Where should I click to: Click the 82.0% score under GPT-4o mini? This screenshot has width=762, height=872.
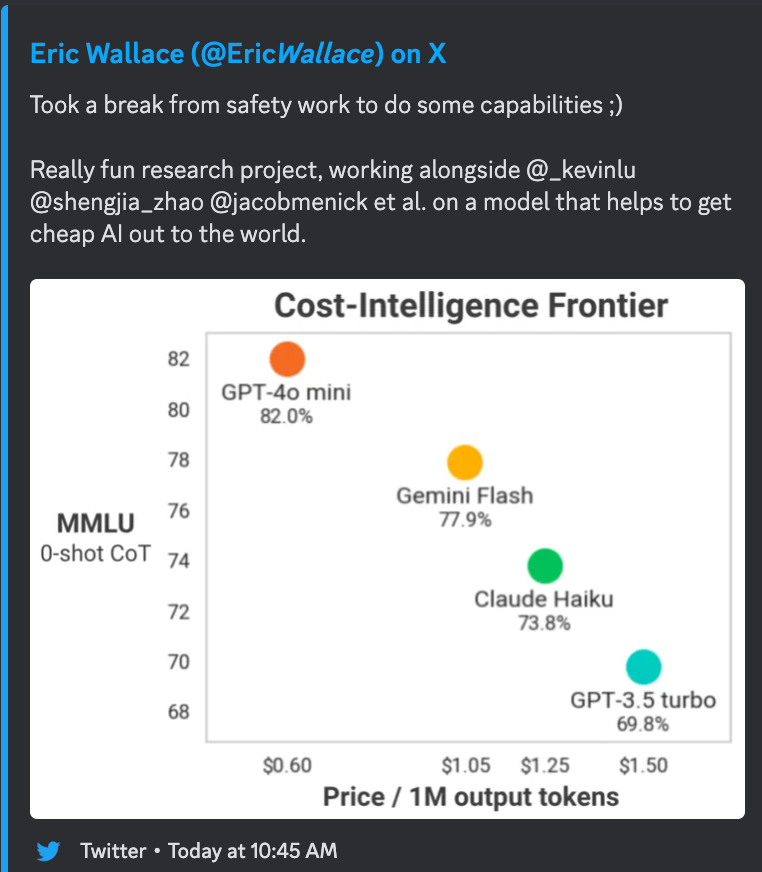[286, 416]
